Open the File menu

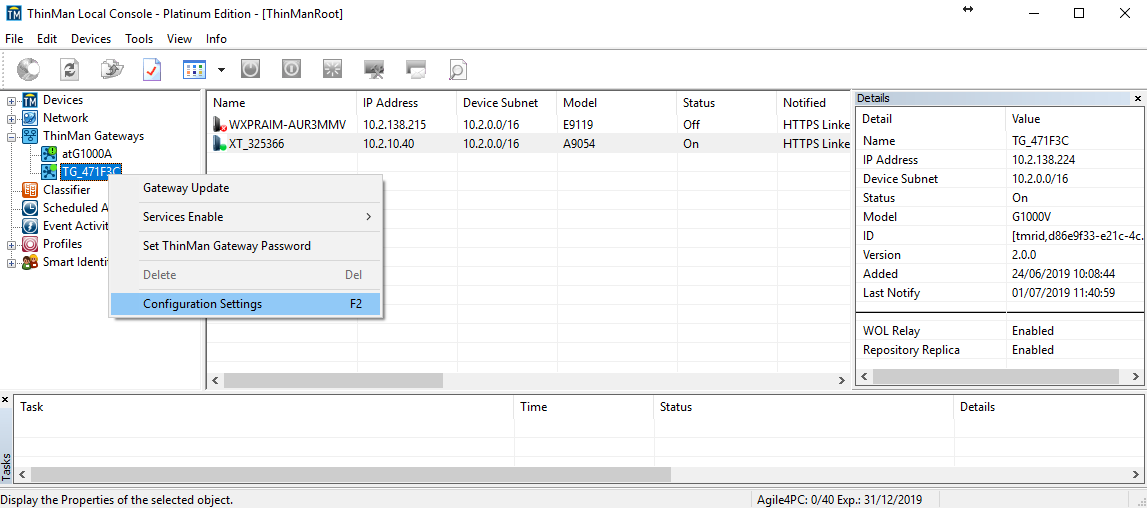point(14,39)
